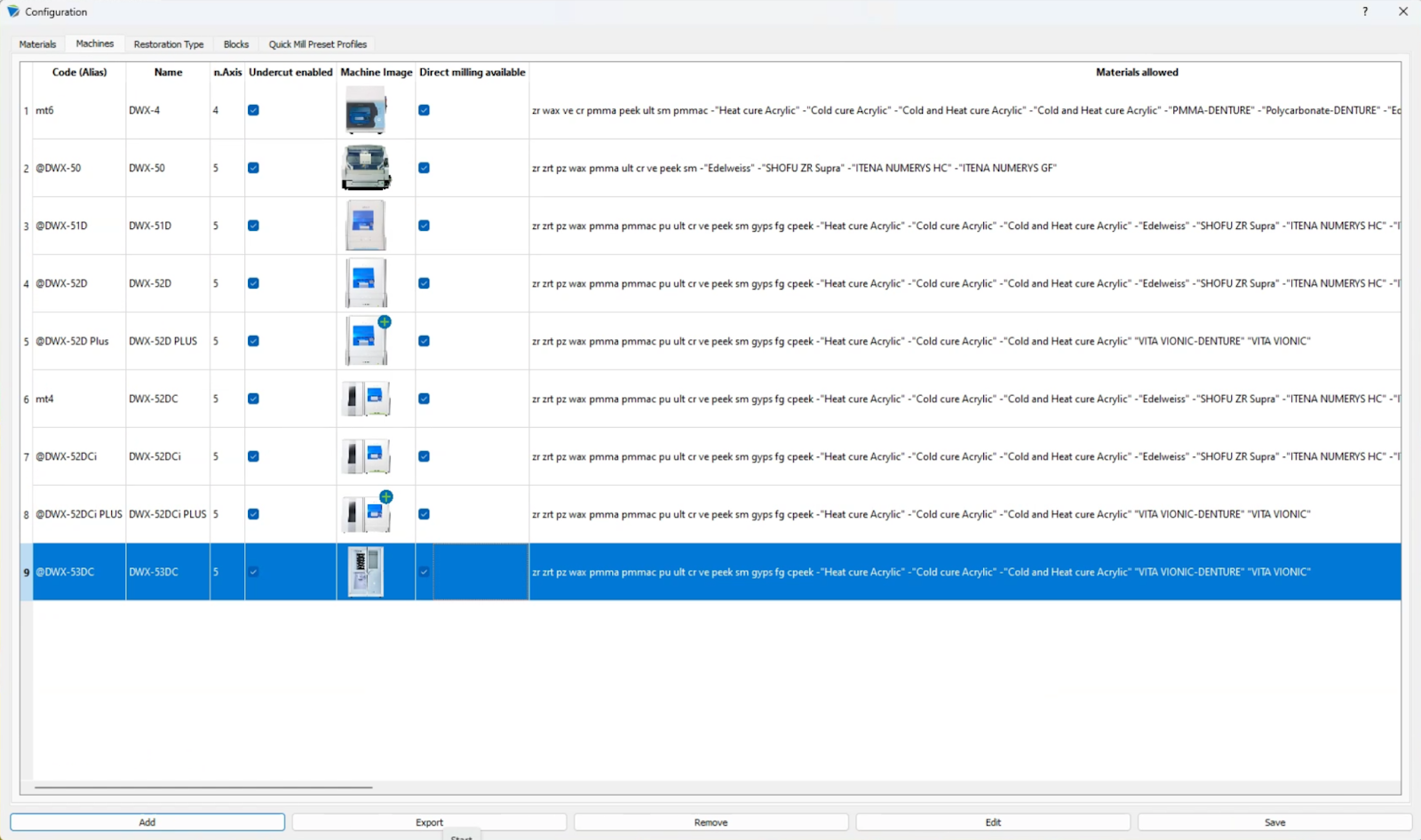Toggle Direct milling available for DWX-52DC
This screenshot has height=840, width=1421.
click(x=424, y=399)
